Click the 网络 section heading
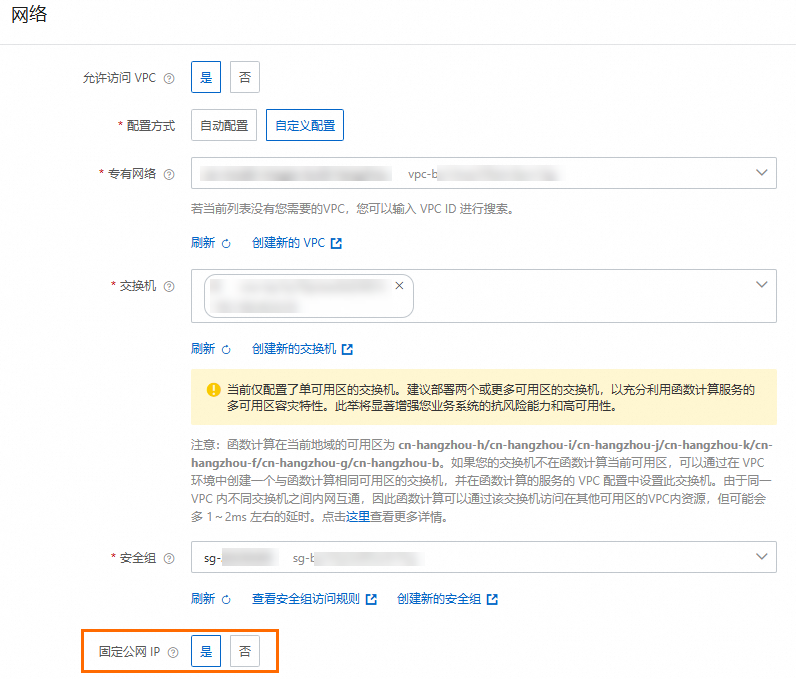Viewport: 796px width, 679px height. (29, 14)
